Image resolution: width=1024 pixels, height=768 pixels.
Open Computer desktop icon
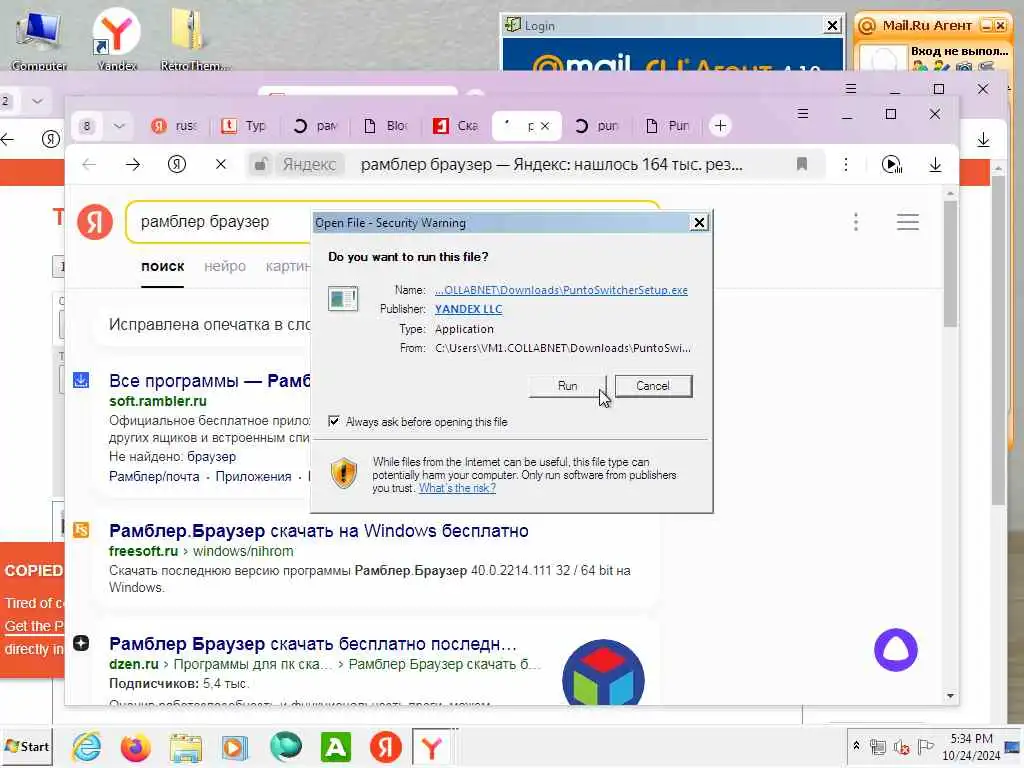39,39
